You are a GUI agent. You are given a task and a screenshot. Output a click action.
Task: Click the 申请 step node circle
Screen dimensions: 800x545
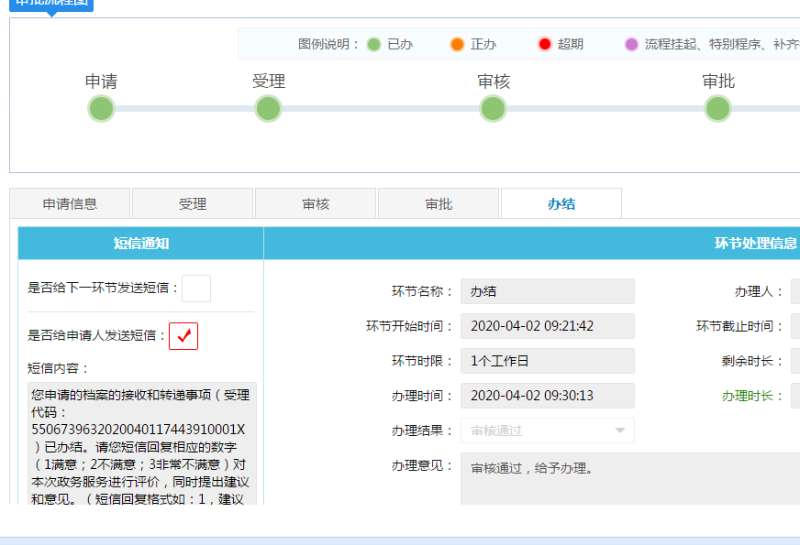(x=101, y=108)
